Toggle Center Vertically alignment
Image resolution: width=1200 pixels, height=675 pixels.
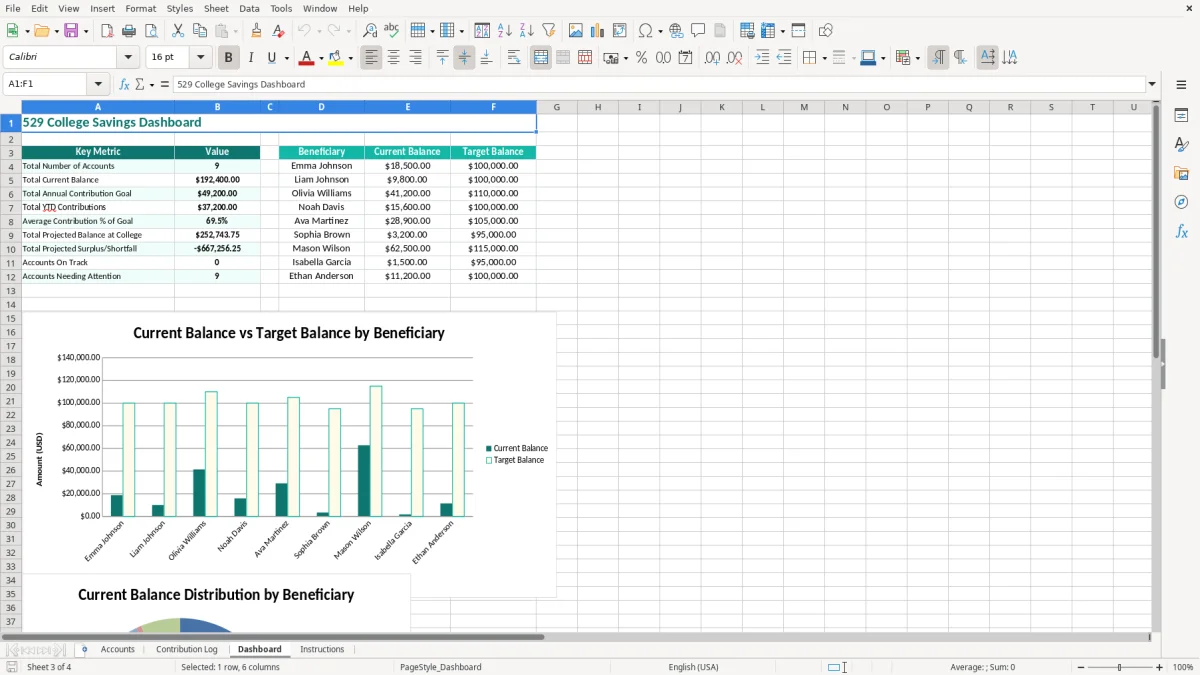point(464,58)
